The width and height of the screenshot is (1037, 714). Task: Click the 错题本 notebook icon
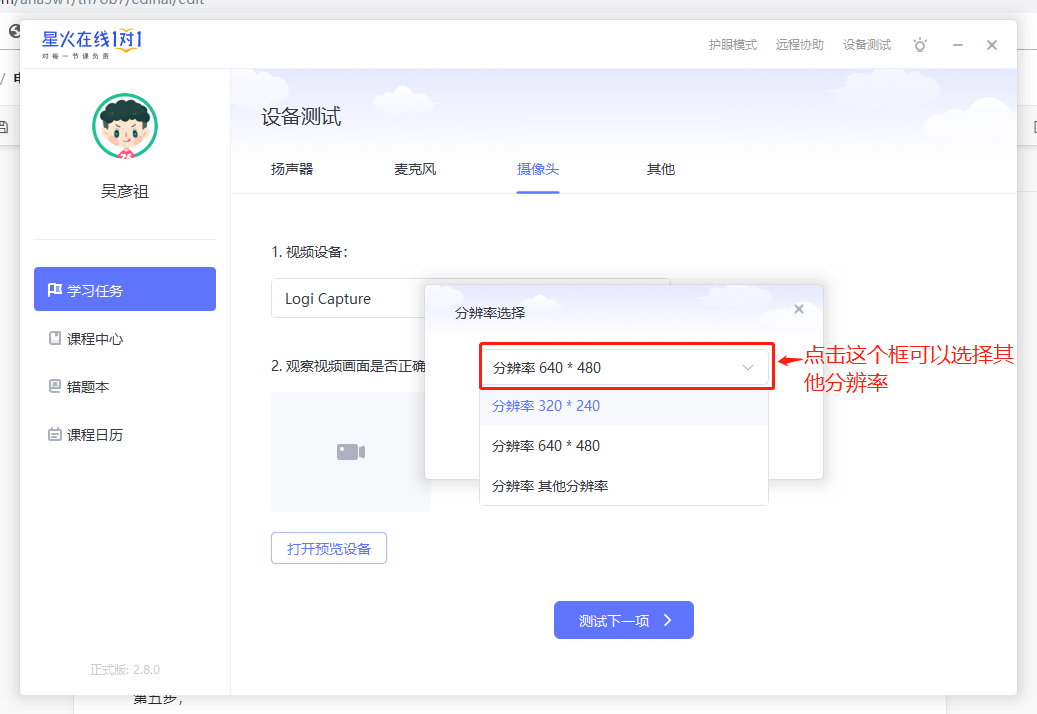tap(55, 386)
